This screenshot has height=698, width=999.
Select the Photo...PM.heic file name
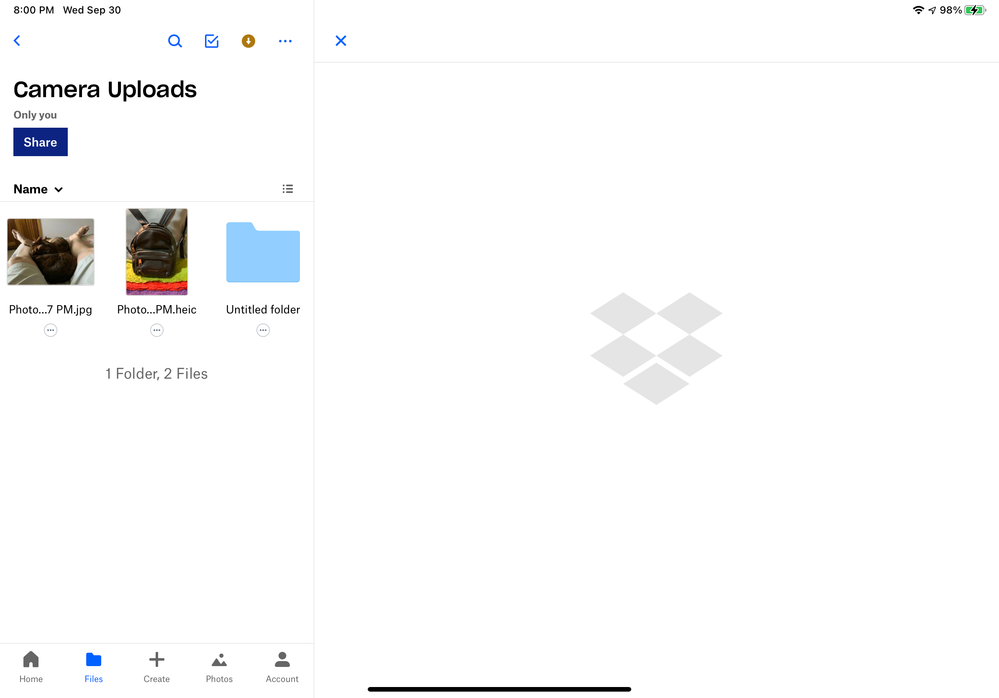(157, 310)
